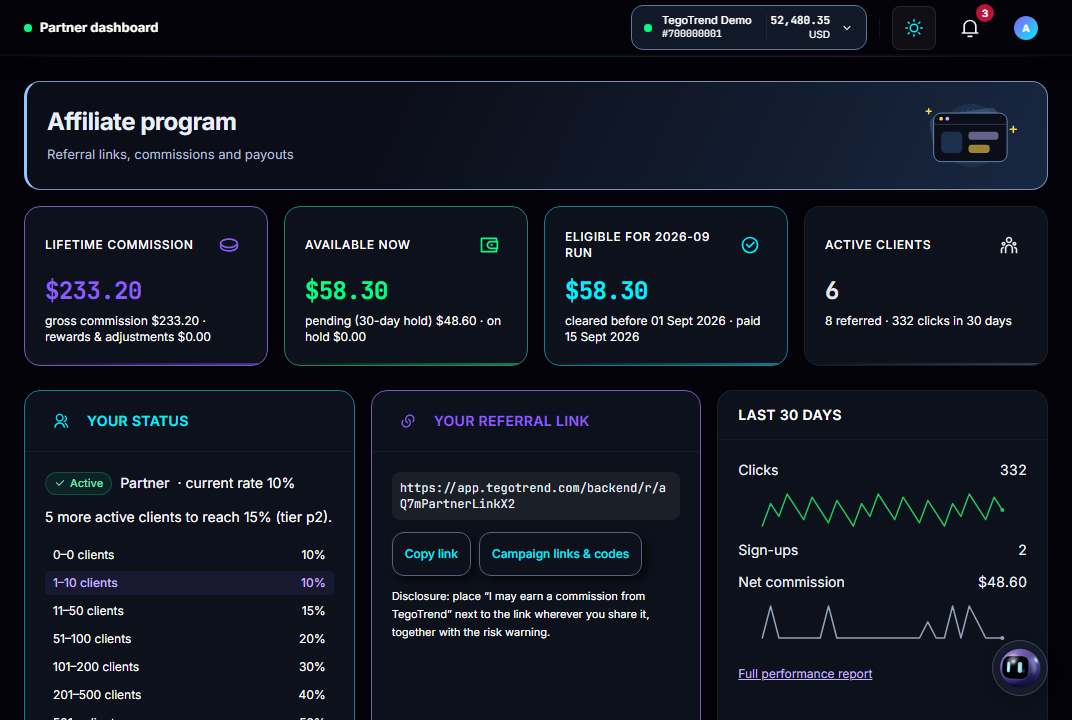Click the $58.30 eligible run amount
This screenshot has height=720, width=1072.
point(606,291)
